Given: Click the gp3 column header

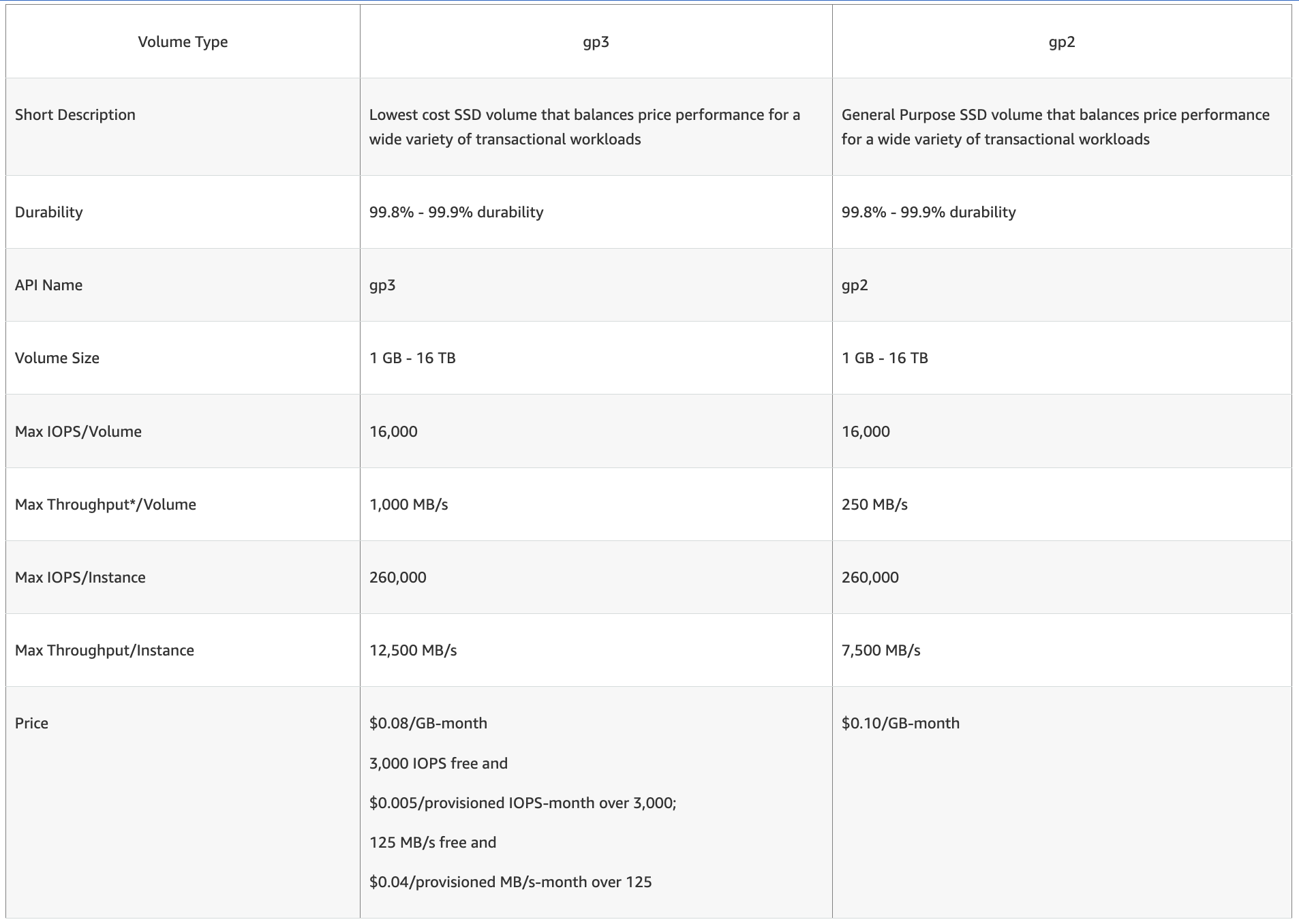Looking at the screenshot, I should click(596, 42).
